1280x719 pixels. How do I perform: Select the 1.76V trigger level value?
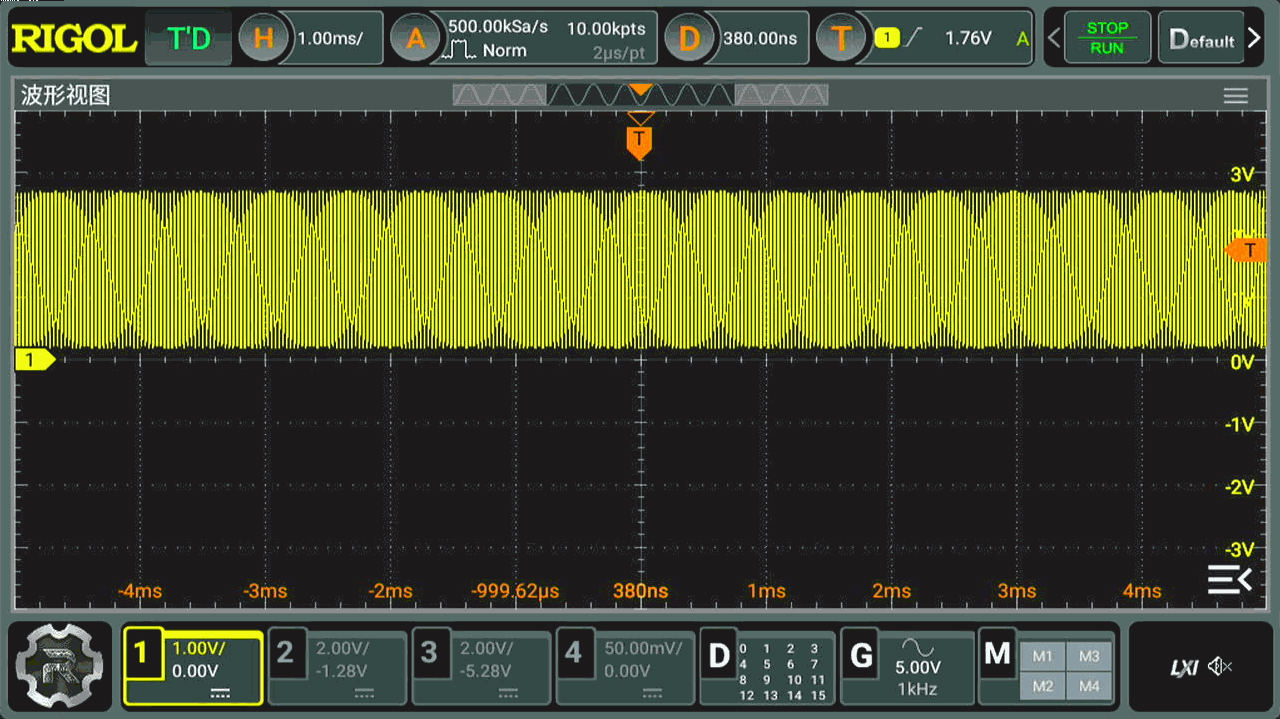click(968, 39)
